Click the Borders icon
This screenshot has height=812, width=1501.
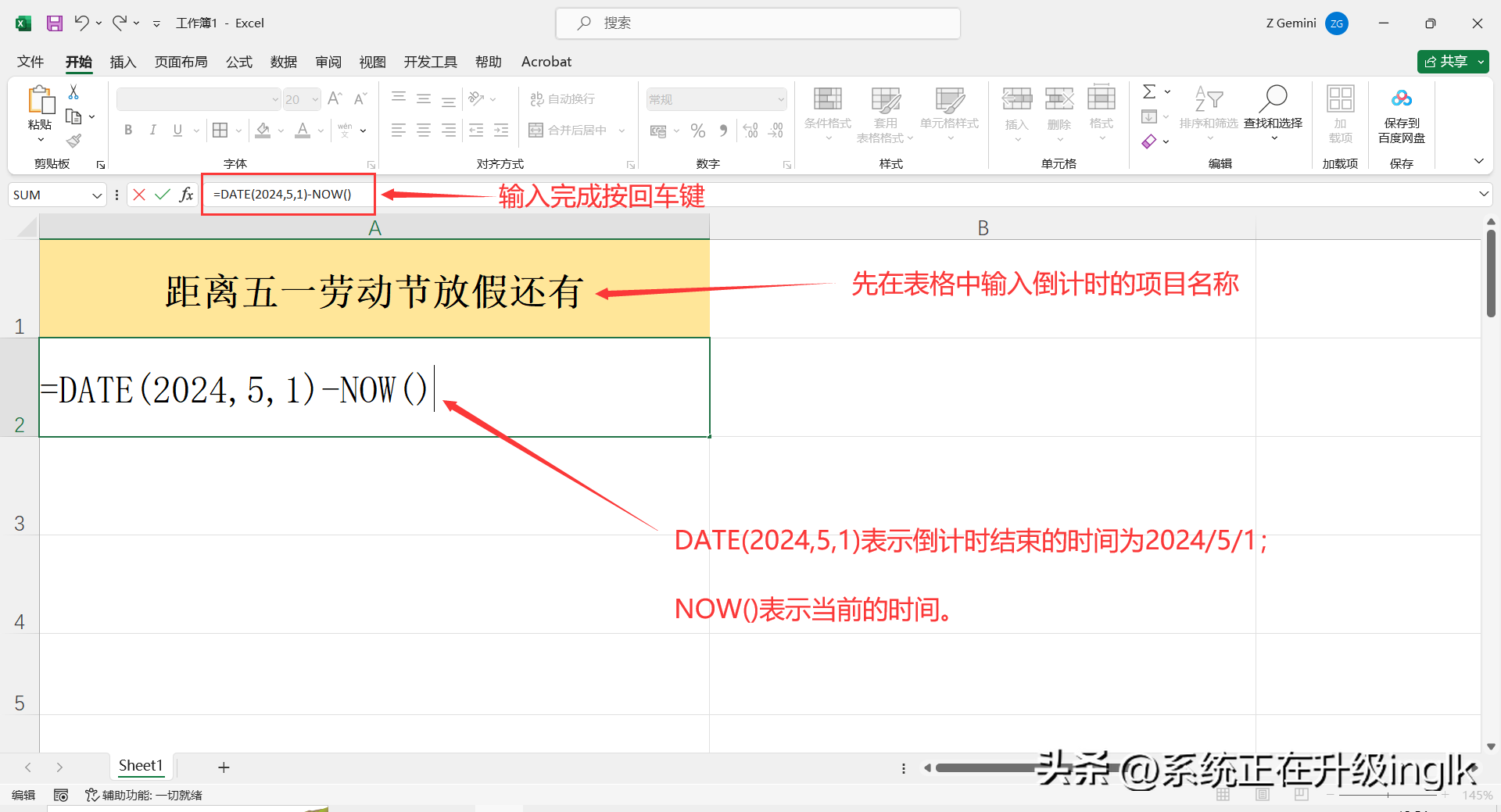click(x=220, y=130)
